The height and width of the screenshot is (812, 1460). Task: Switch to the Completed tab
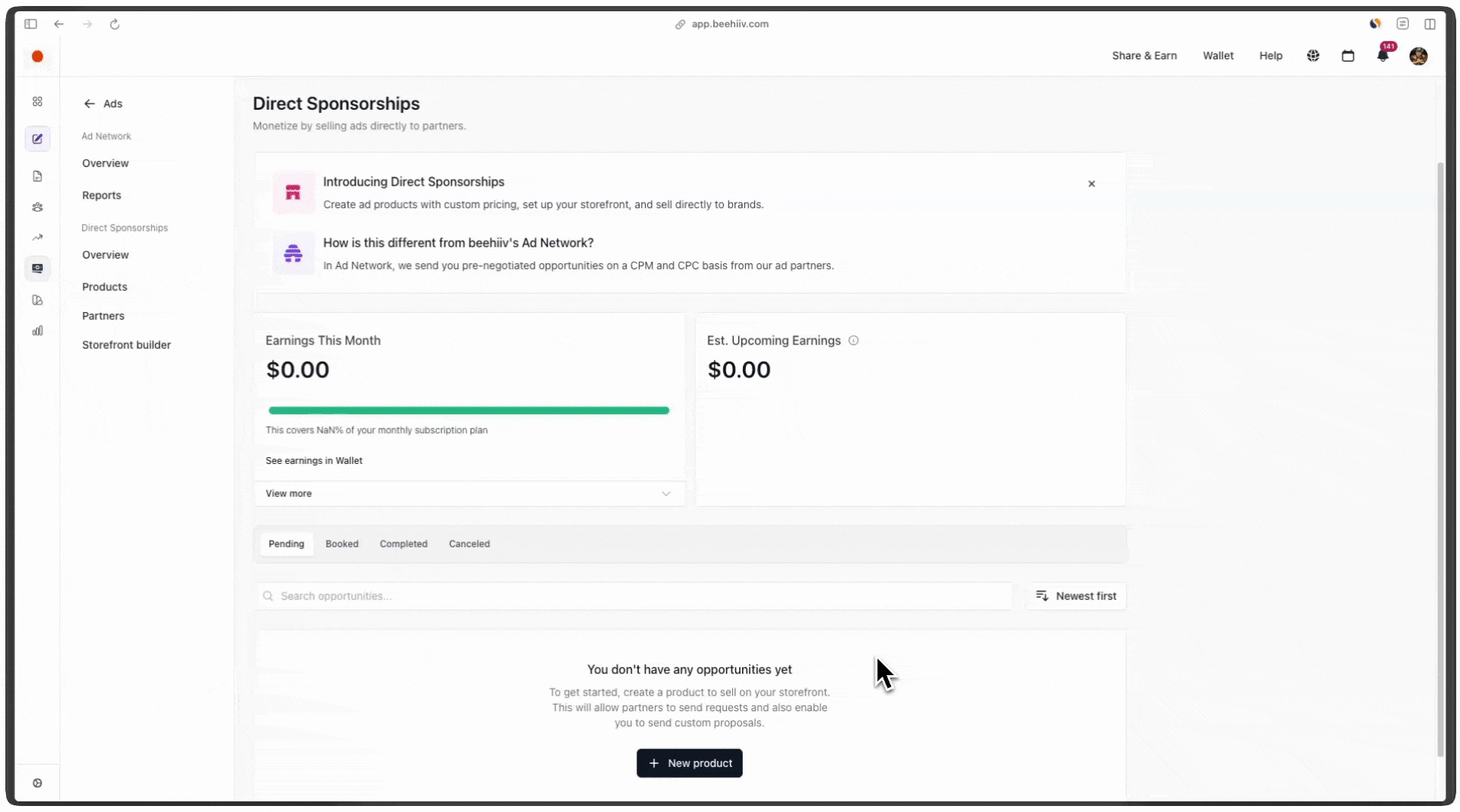point(404,544)
